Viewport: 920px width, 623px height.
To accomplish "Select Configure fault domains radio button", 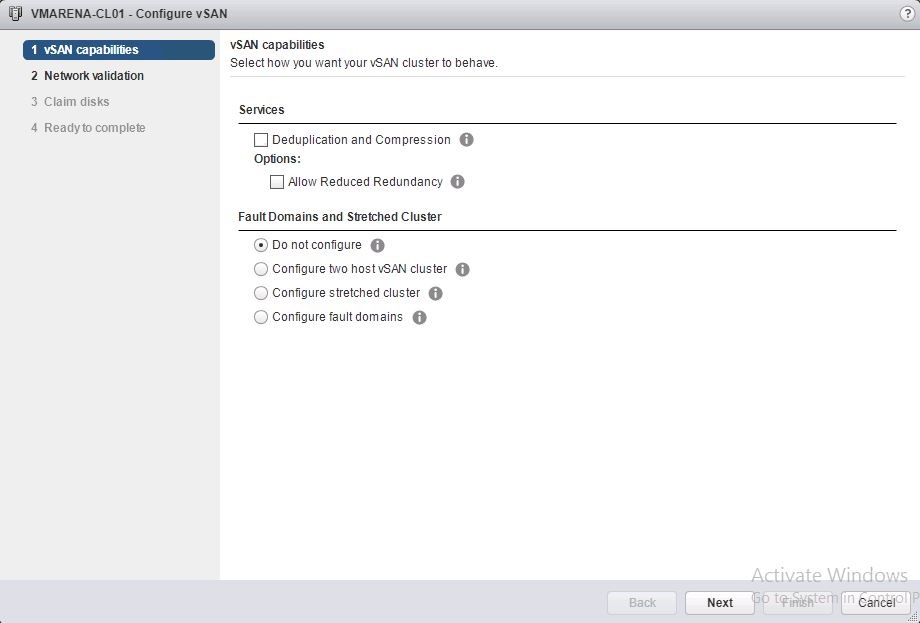I will point(261,317).
